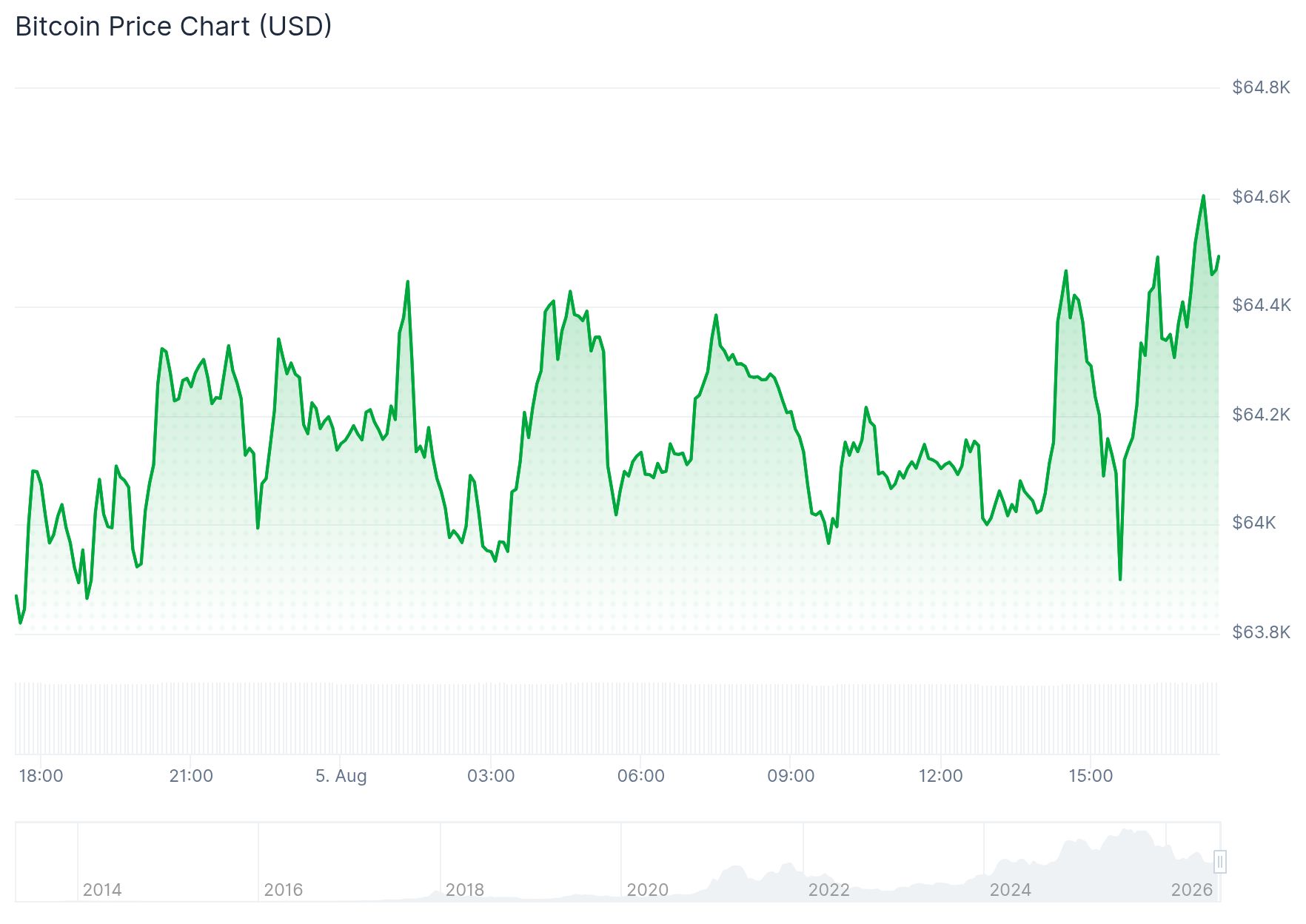Click the highest price peak on the line
Image resolution: width=1306 pixels, height=924 pixels.
pyautogui.click(x=1203, y=196)
